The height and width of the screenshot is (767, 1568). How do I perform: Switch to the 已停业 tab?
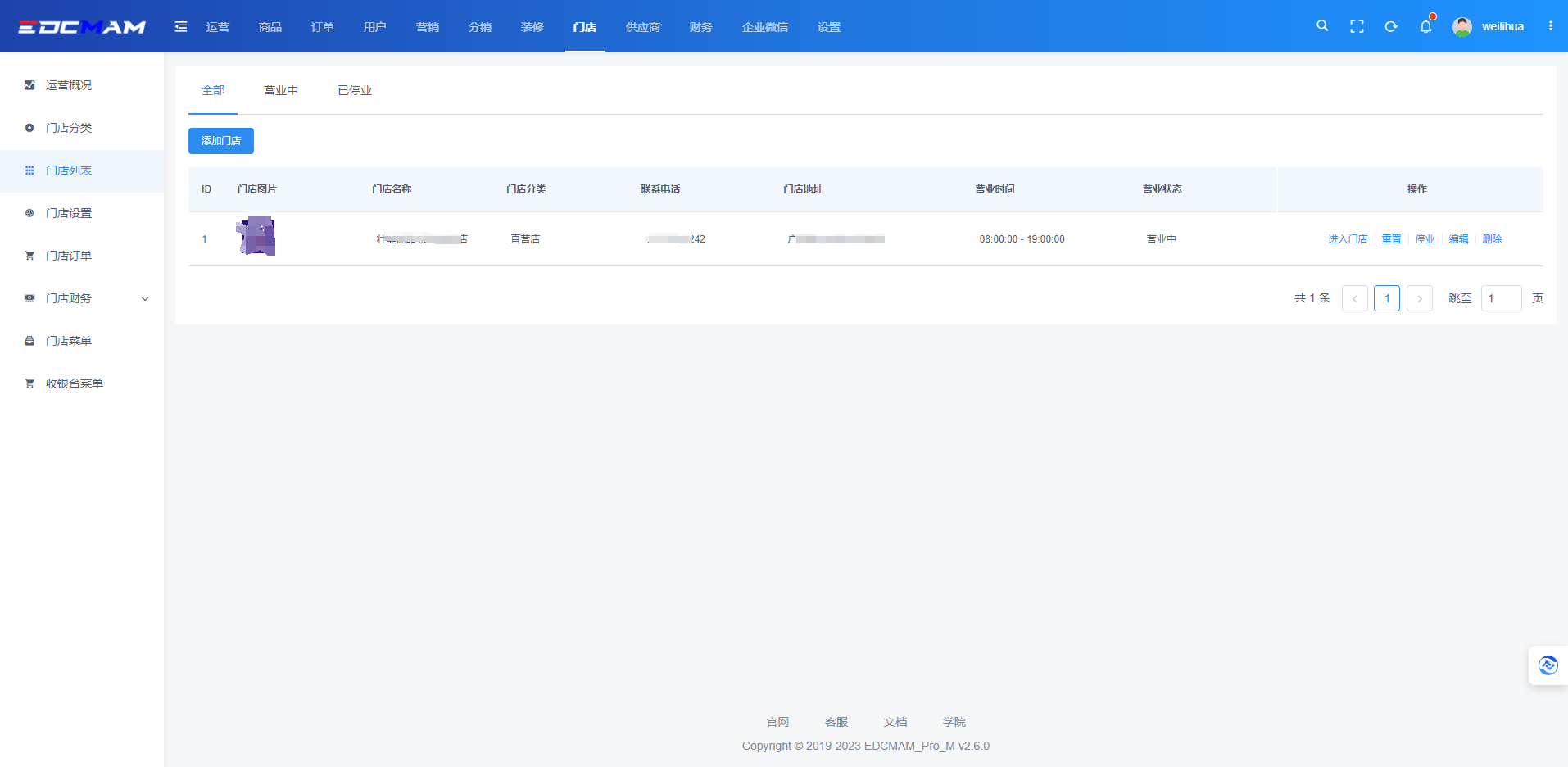point(355,90)
